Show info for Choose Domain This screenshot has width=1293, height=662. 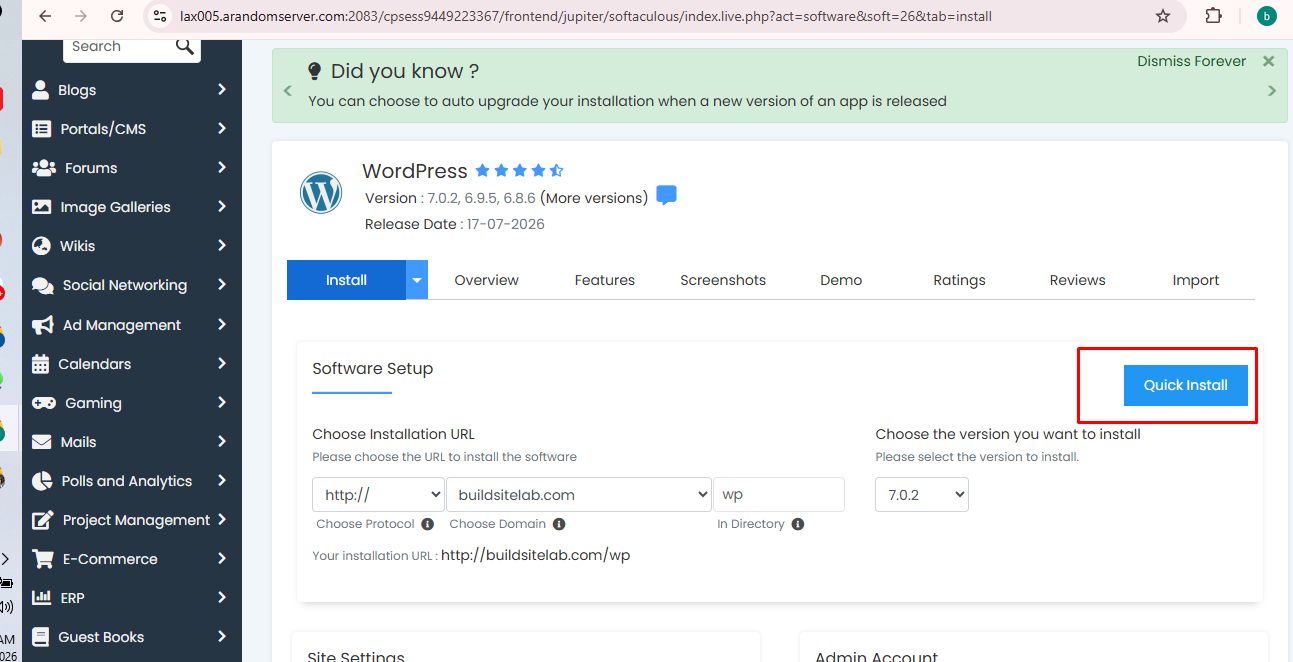click(x=559, y=524)
